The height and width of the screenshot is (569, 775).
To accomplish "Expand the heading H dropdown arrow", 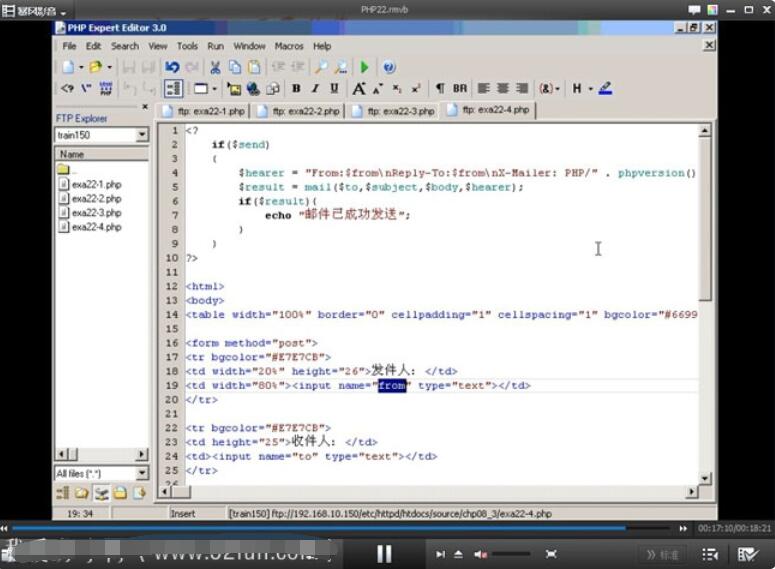I will (x=590, y=88).
